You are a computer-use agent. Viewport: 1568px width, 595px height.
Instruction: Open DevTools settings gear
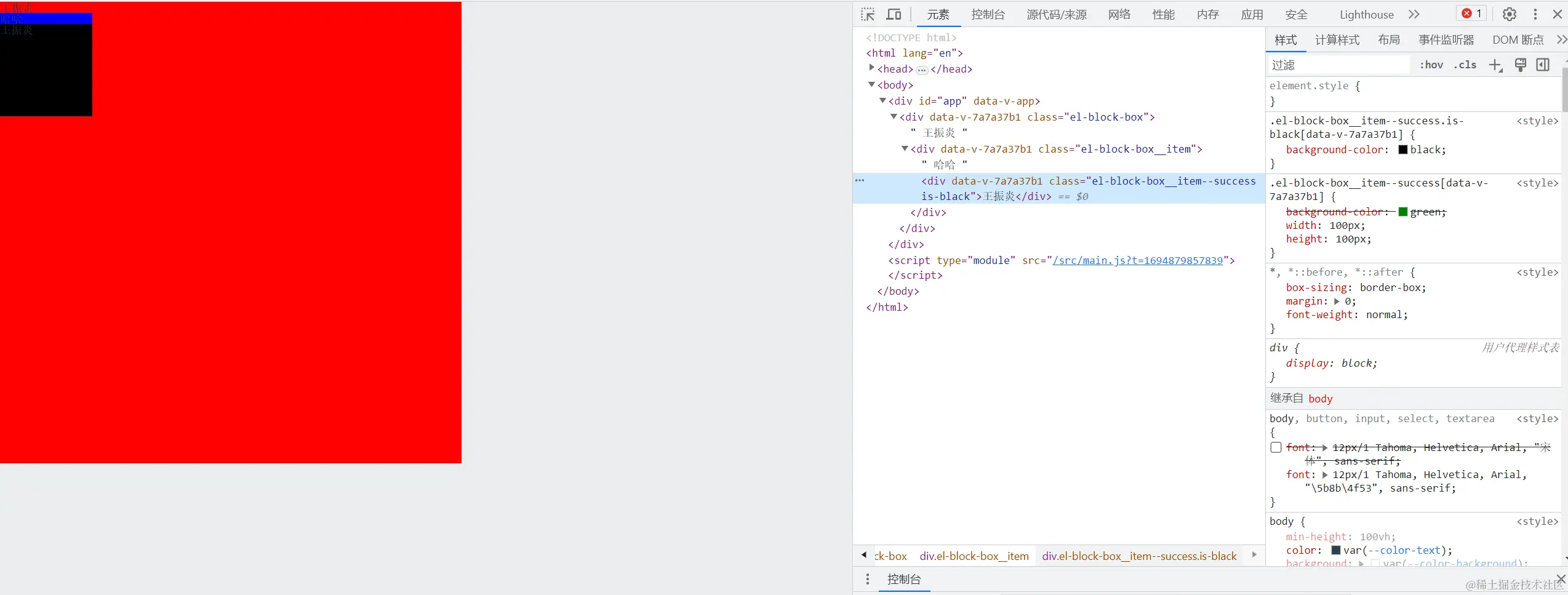1510,14
